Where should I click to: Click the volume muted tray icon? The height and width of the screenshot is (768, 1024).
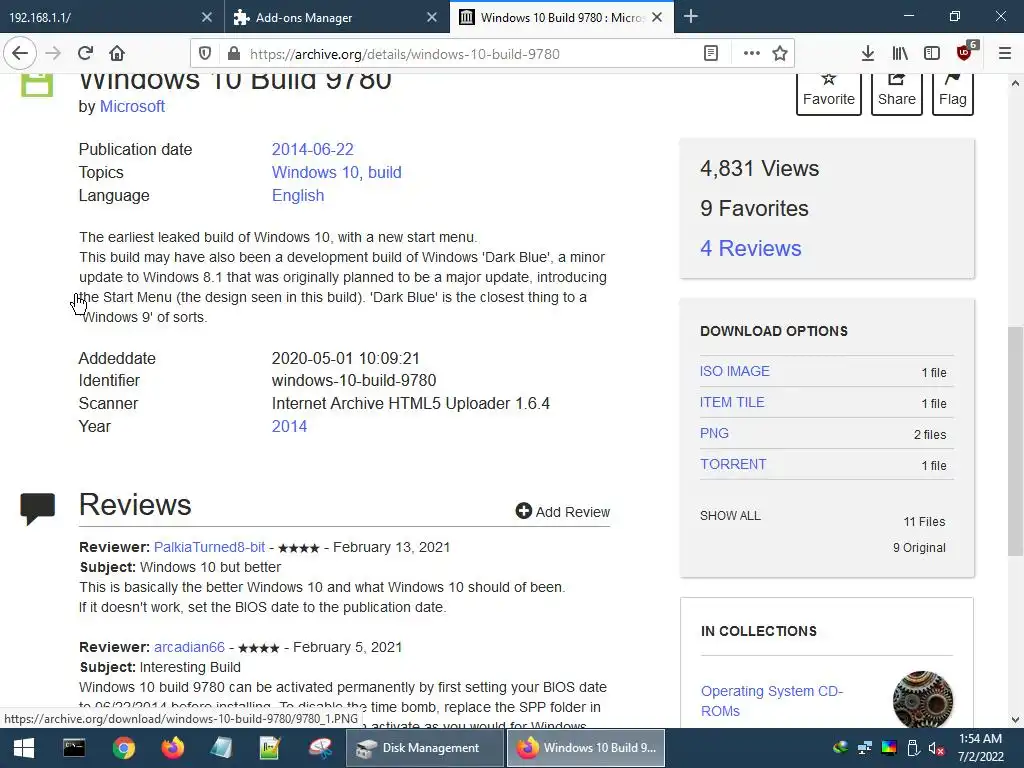click(937, 748)
